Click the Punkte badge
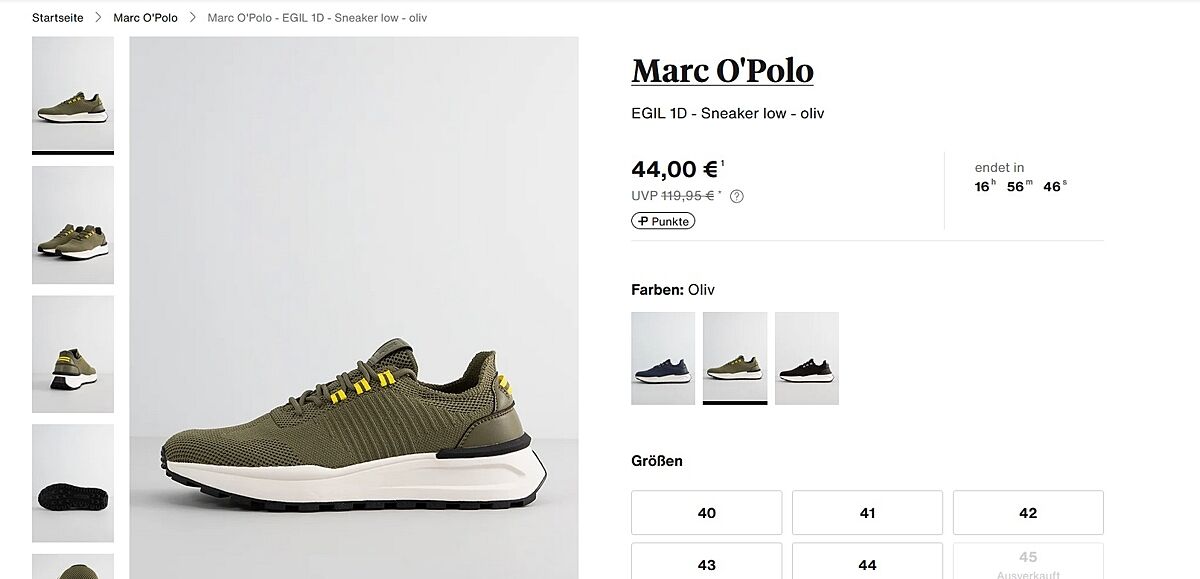The image size is (1200, 579). [x=663, y=221]
